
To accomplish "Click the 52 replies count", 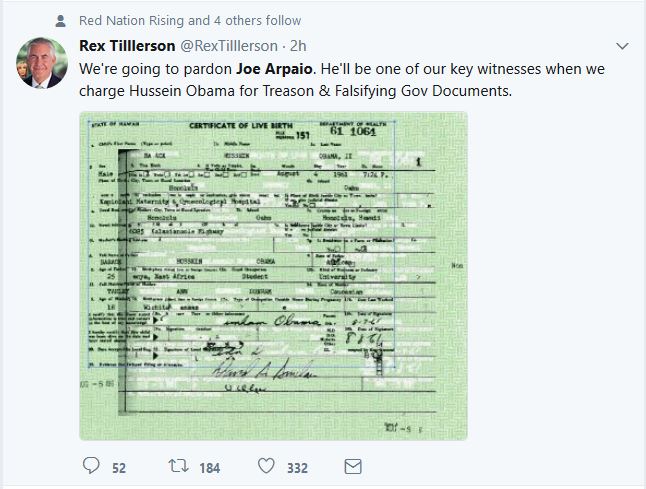I will [x=118, y=467].
